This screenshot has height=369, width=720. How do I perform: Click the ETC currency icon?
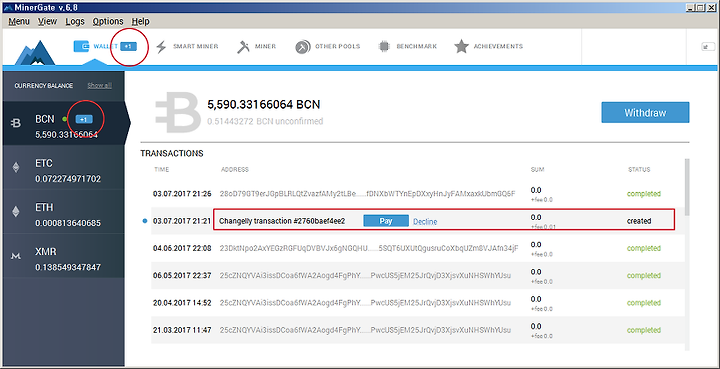[x=16, y=168]
